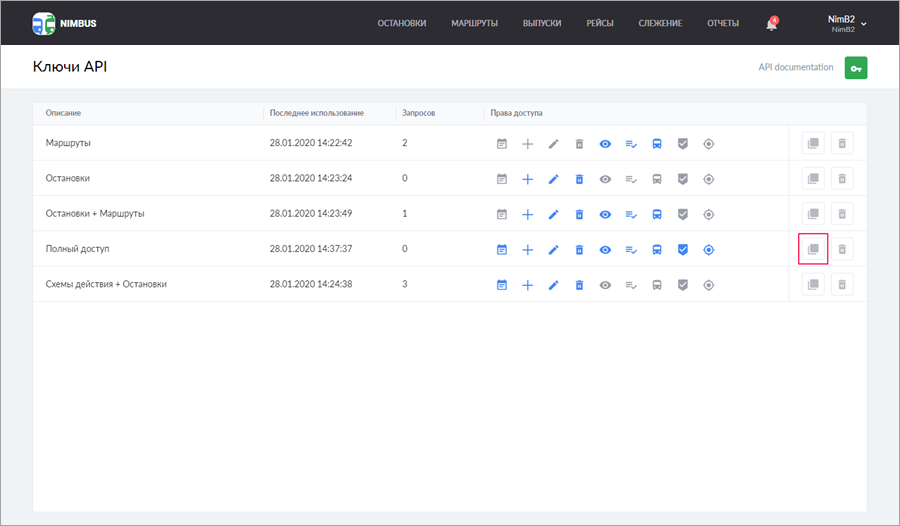Image resolution: width=900 pixels, height=526 pixels.
Task: Copy the Остановки API key
Action: tap(813, 179)
